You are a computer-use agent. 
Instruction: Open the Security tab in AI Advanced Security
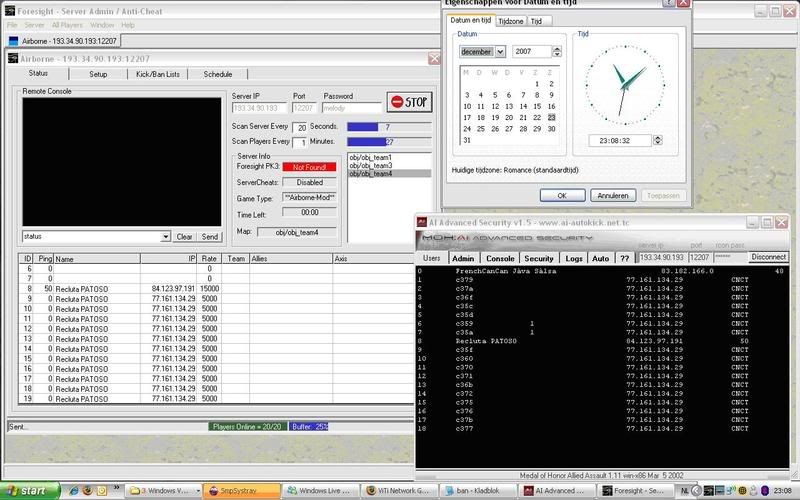(x=538, y=258)
